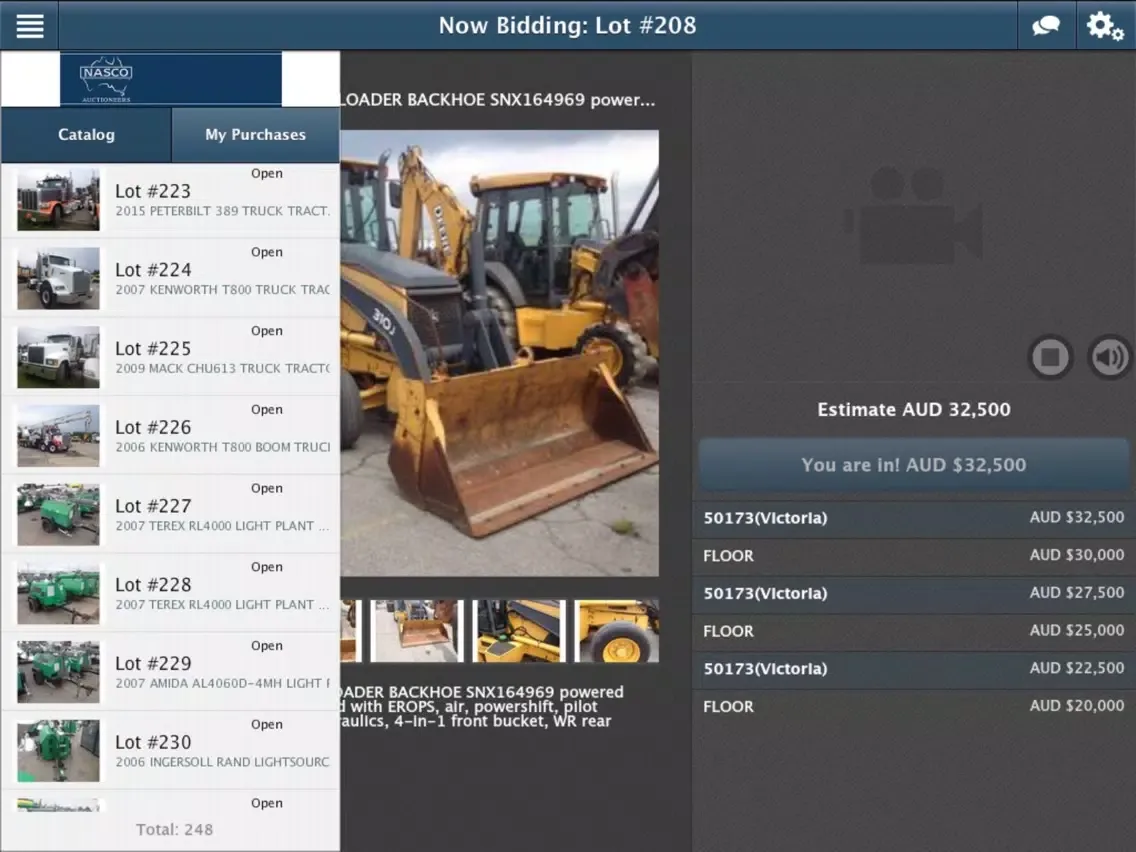Open the hamburger menu icon
Viewport: 1136px width, 852px height.
[30, 25]
